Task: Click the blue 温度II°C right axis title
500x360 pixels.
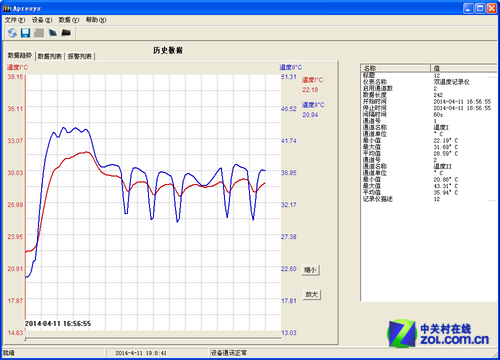Action: tap(291, 67)
